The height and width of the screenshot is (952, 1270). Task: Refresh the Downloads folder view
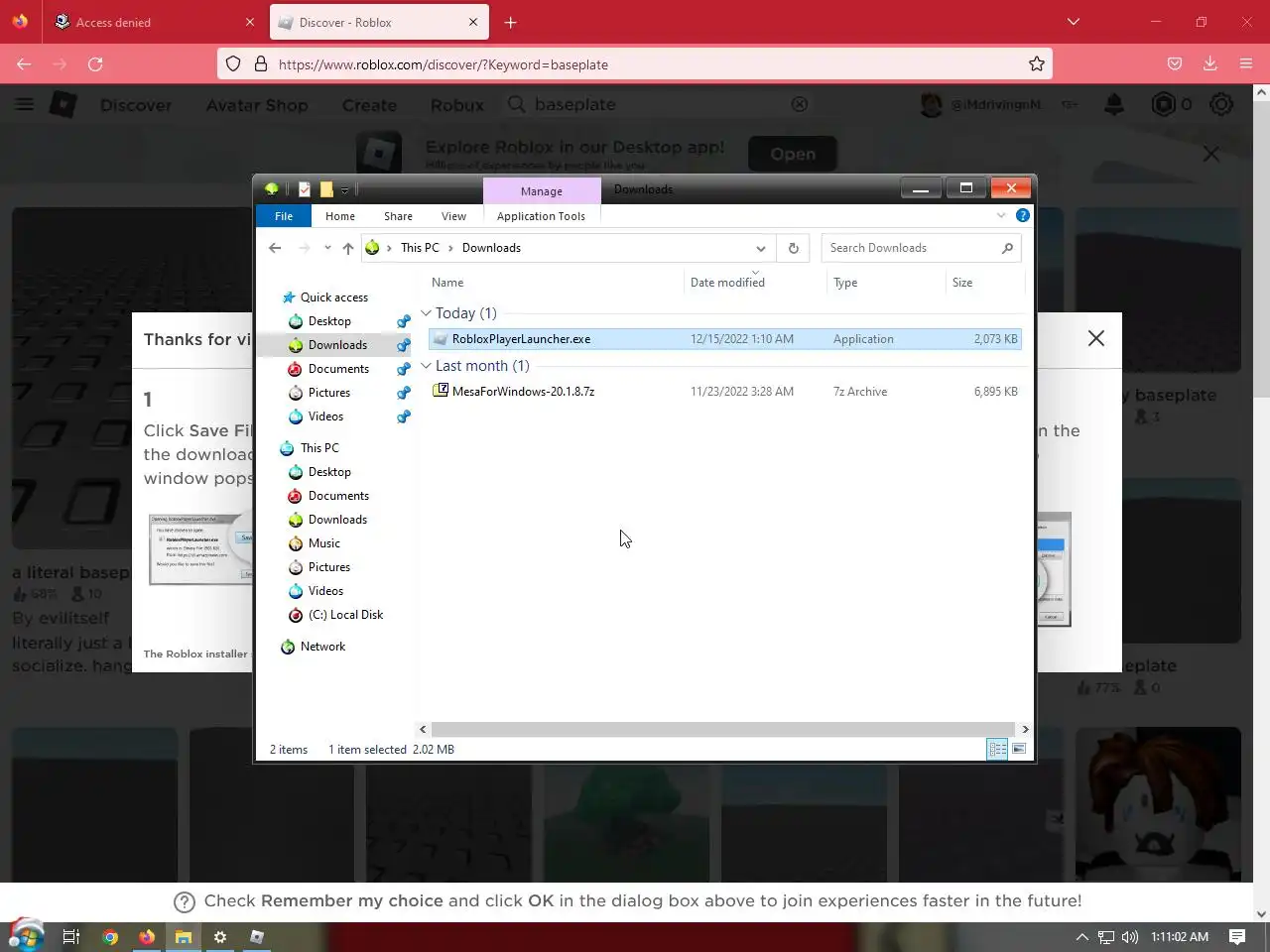[x=793, y=248]
